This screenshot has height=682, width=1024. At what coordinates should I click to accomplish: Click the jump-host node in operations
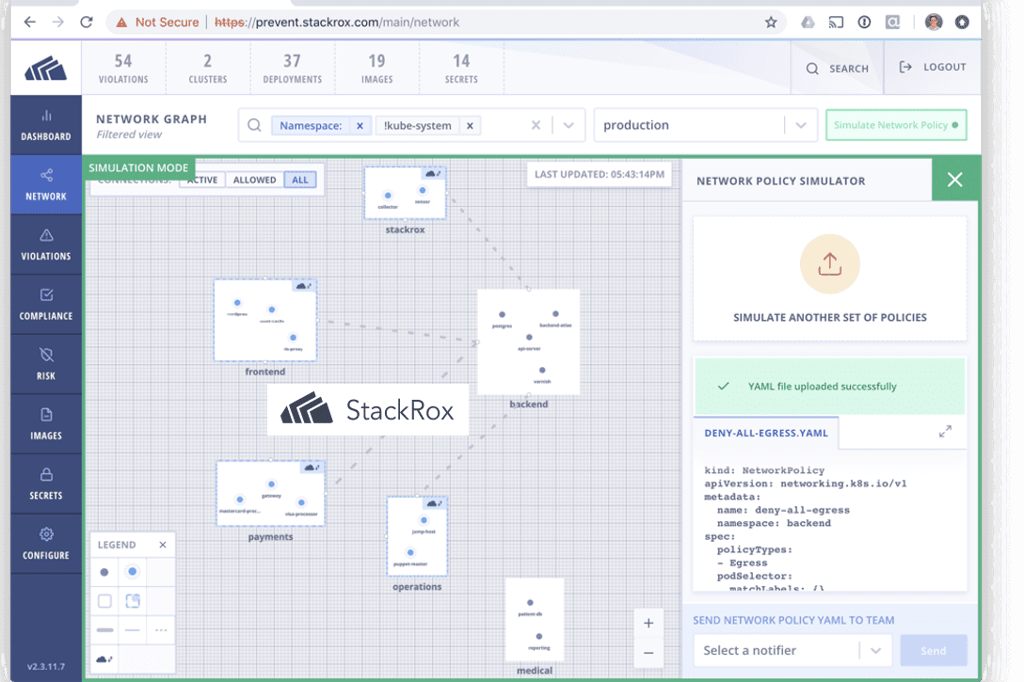[x=424, y=521]
